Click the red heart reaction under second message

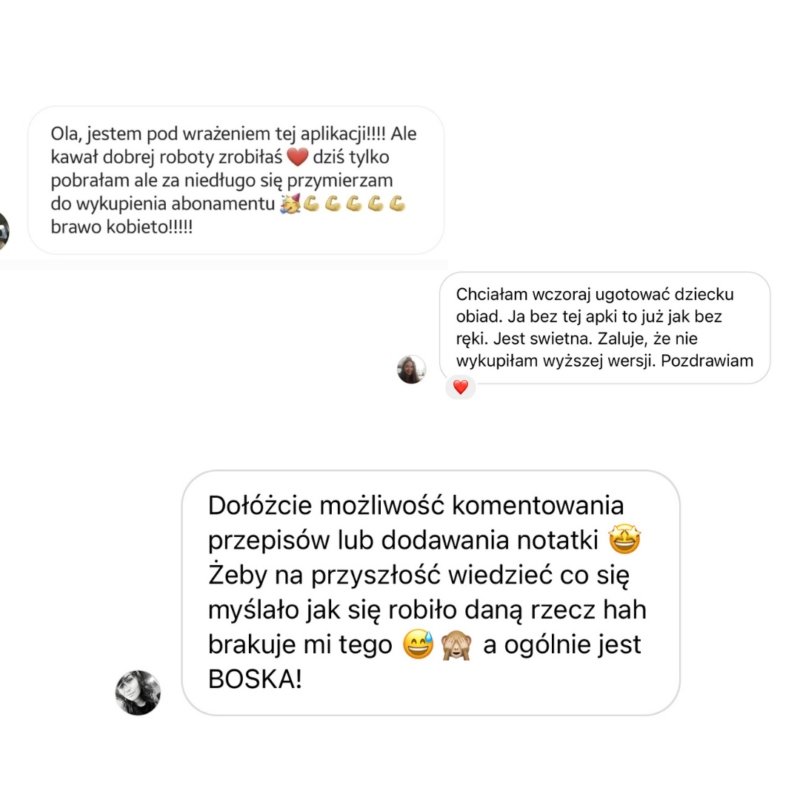[460, 387]
